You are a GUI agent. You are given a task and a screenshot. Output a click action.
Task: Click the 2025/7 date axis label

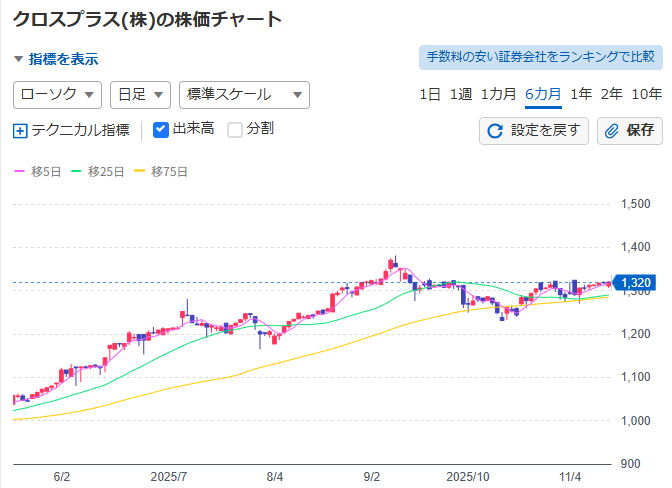[169, 477]
